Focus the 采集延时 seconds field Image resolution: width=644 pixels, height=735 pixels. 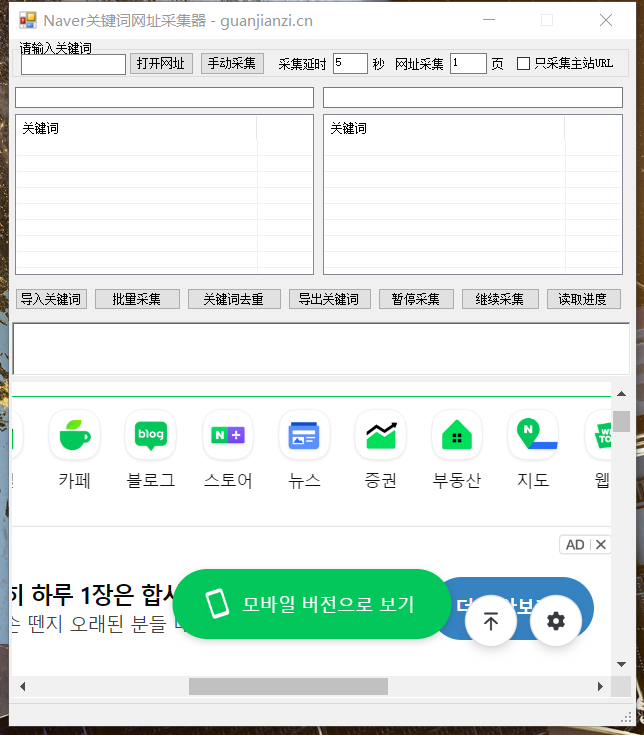point(350,63)
